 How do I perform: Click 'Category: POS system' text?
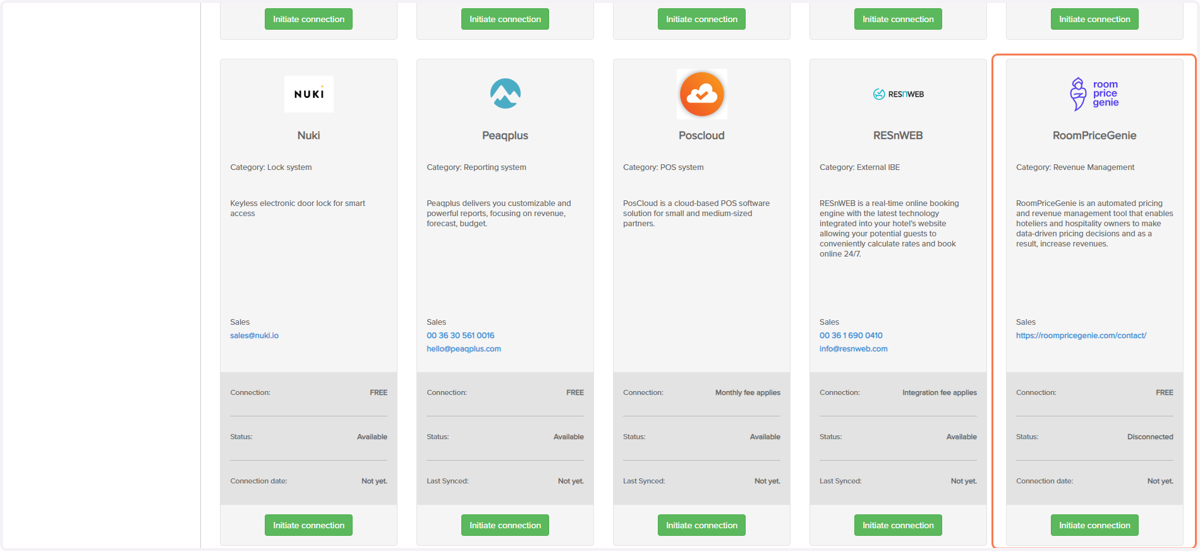663,167
